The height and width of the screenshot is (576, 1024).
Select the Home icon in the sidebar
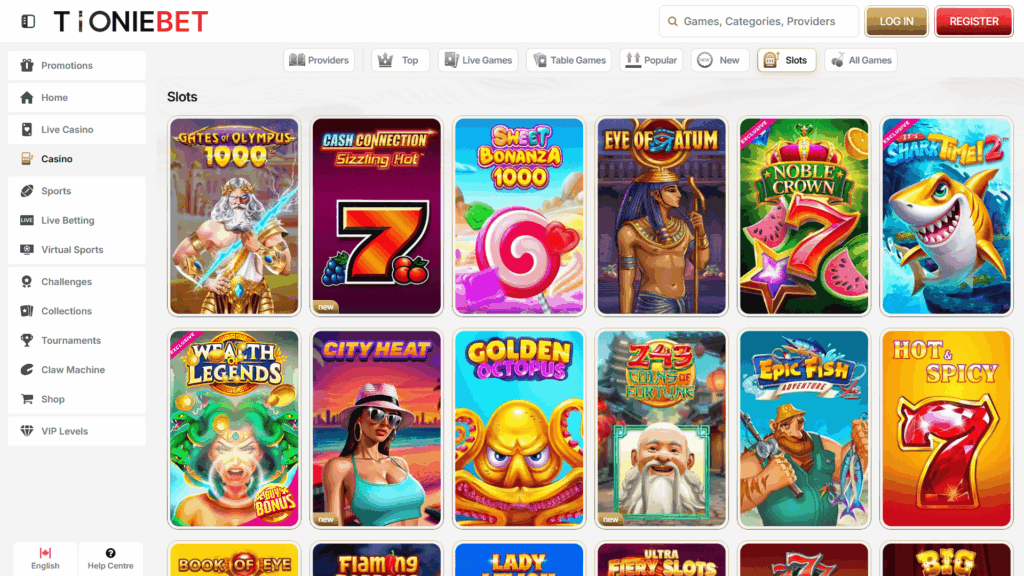click(25, 97)
